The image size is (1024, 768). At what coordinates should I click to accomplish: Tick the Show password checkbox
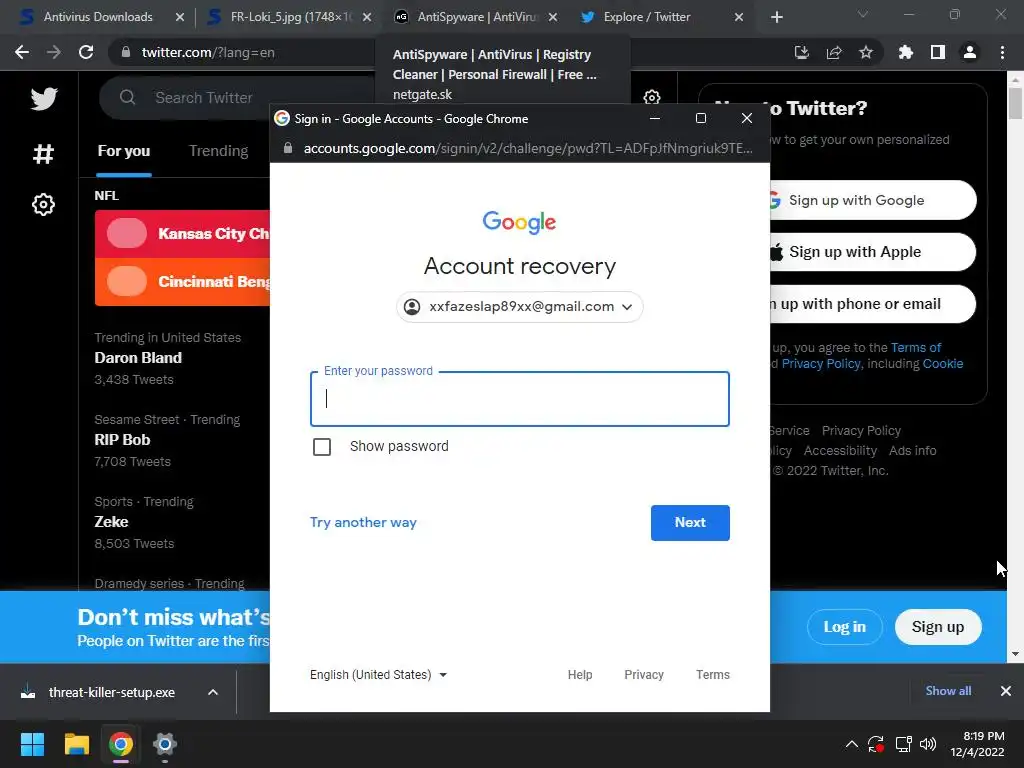pos(322,447)
